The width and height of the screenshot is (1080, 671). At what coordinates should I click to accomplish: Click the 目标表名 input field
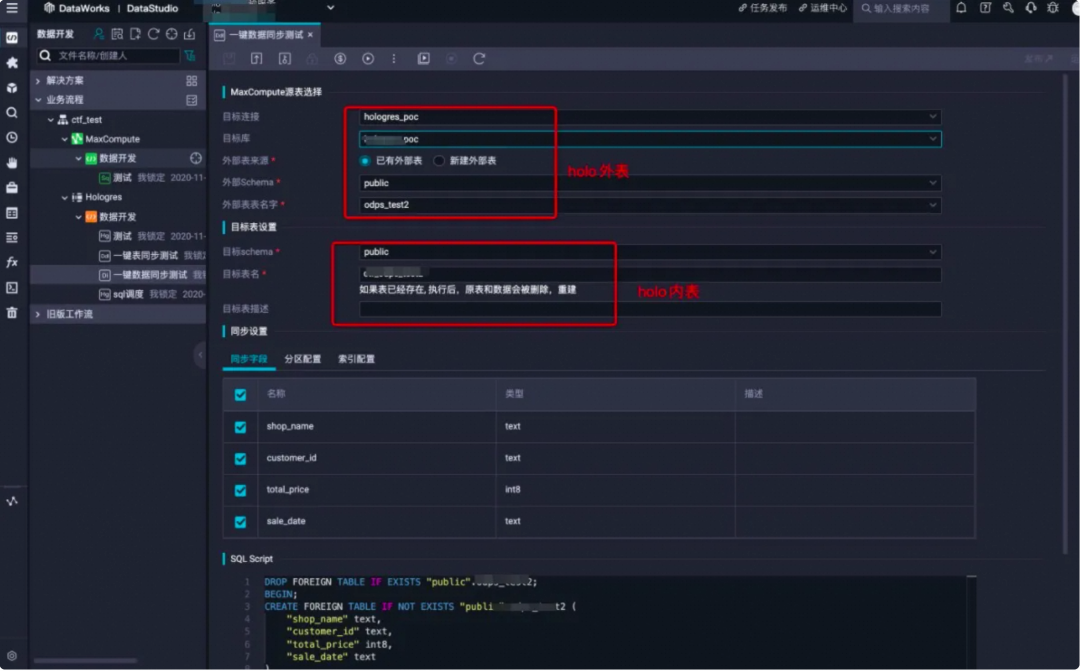click(x=650, y=274)
